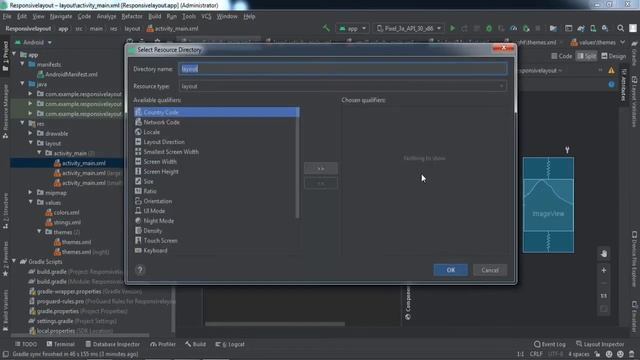Viewport: 640px width, 360px height.
Task: Click the 4 spaces indent status entry
Action: [578, 354]
